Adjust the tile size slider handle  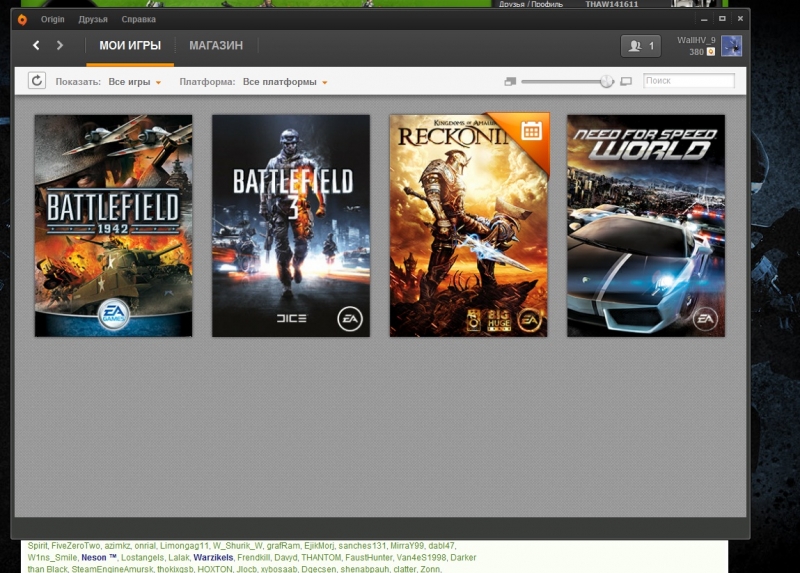click(x=607, y=81)
